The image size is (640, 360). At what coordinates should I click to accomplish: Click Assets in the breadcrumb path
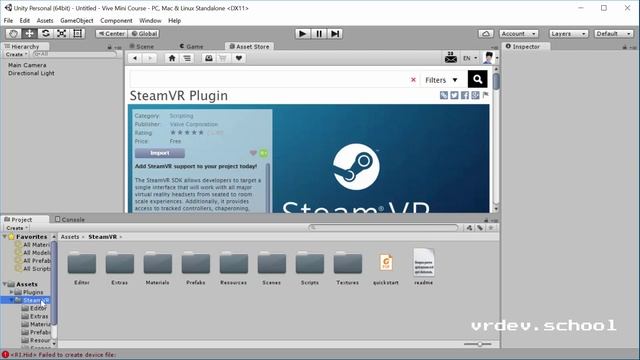(70, 237)
